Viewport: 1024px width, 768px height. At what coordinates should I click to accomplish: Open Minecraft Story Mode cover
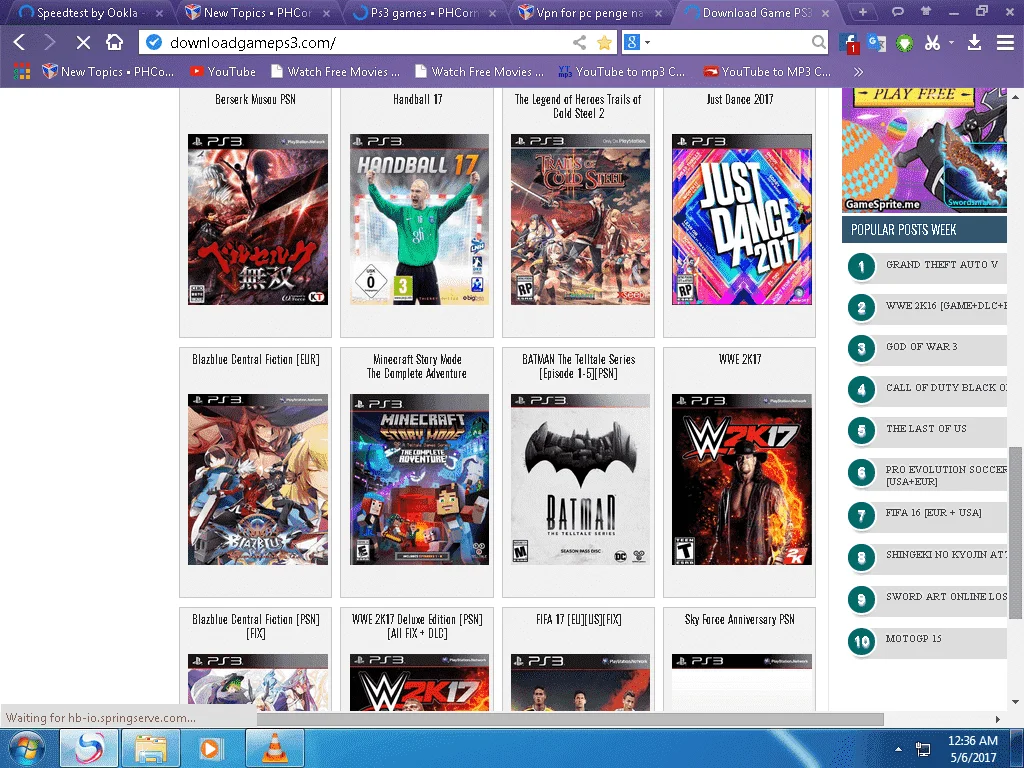419,479
